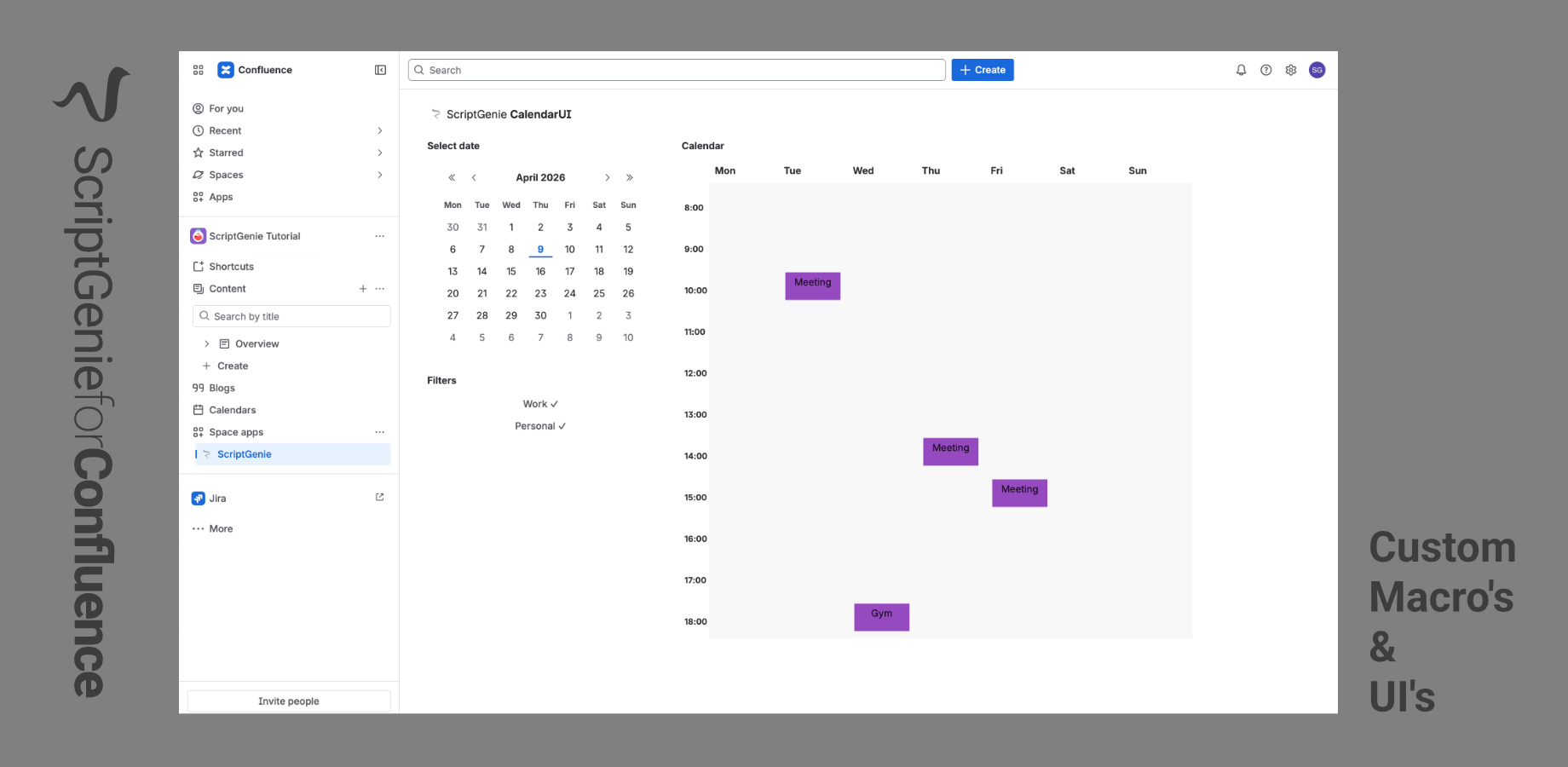This screenshot has height=767, width=1568.
Task: Click April 2026 month header
Action: 540,177
